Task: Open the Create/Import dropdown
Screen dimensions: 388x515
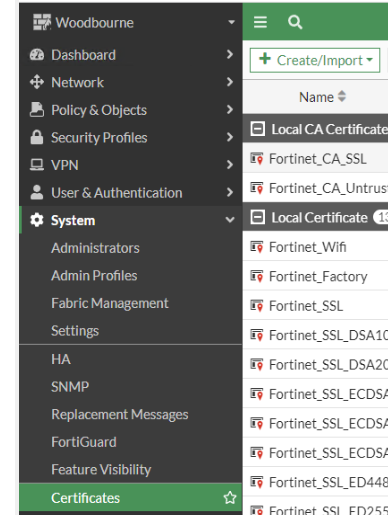Action: click(x=315, y=60)
